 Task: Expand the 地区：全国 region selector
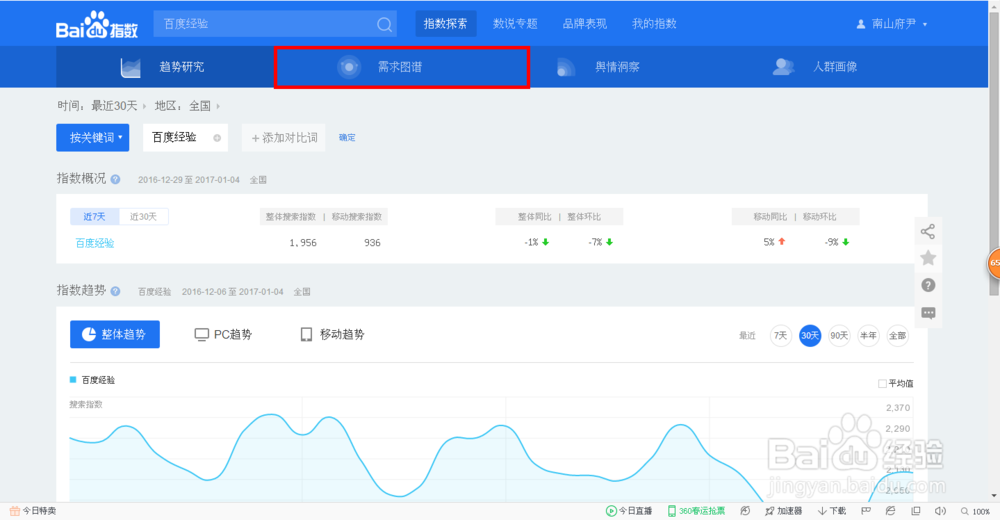(187, 106)
